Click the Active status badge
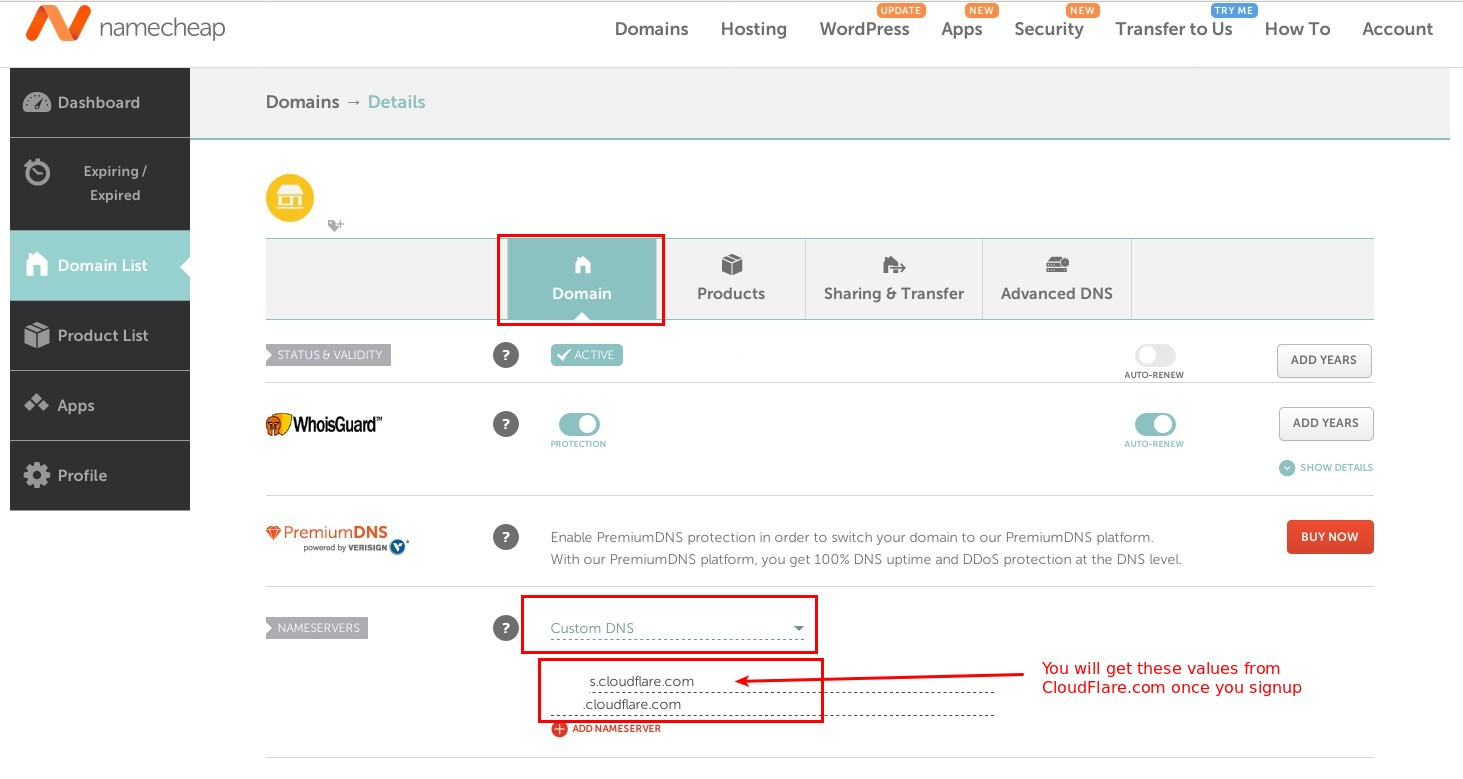Screen dimensions: 1463x779 587,355
